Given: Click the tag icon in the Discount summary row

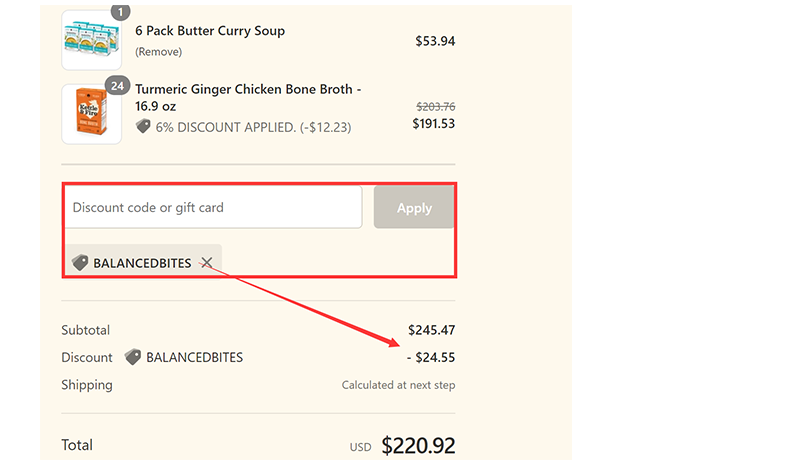Looking at the screenshot, I should [132, 357].
